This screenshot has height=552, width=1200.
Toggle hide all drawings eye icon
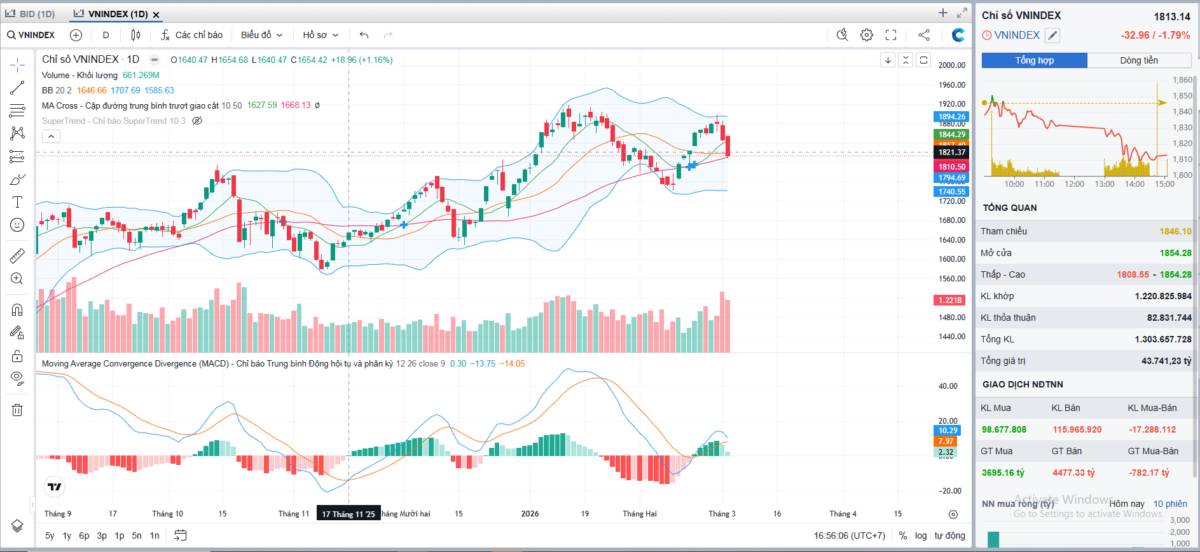(x=17, y=379)
